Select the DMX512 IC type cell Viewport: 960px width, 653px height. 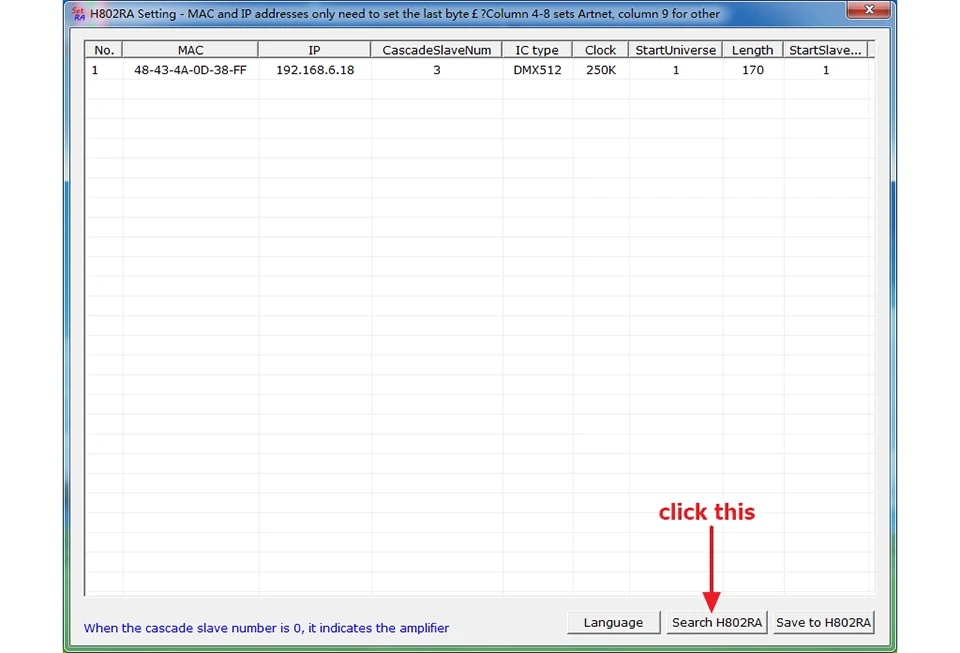(537, 70)
